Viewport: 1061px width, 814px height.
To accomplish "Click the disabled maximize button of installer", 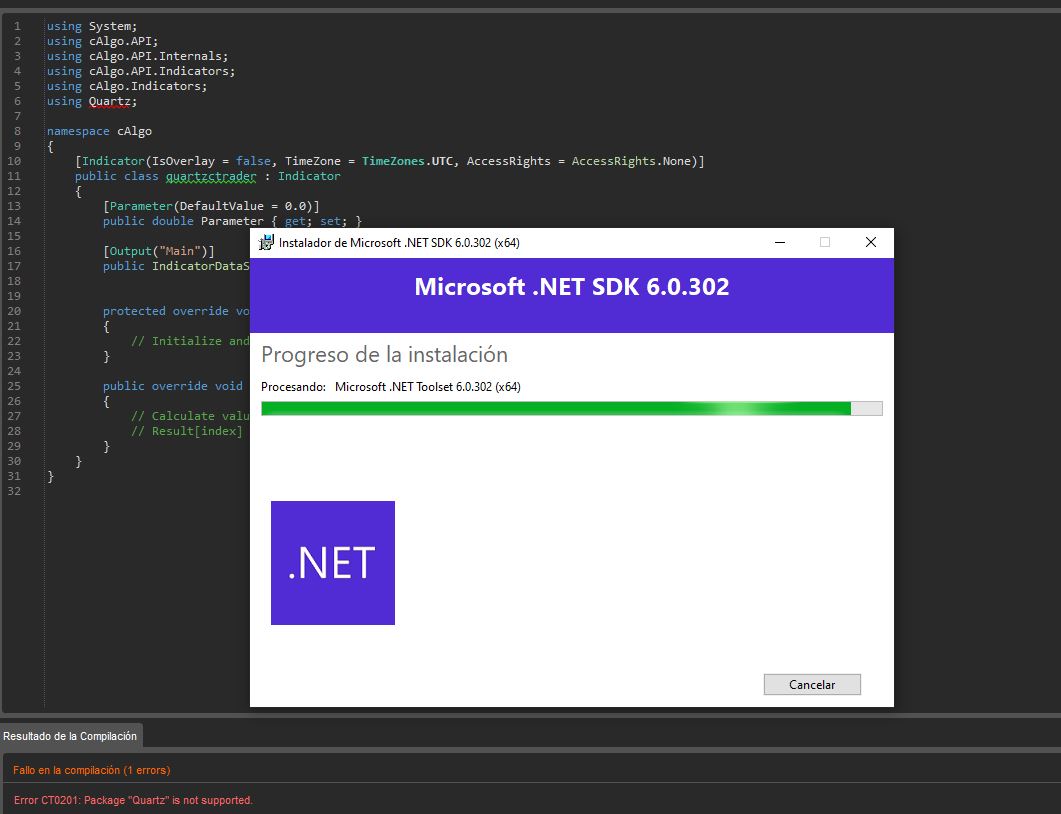I will tap(825, 242).
